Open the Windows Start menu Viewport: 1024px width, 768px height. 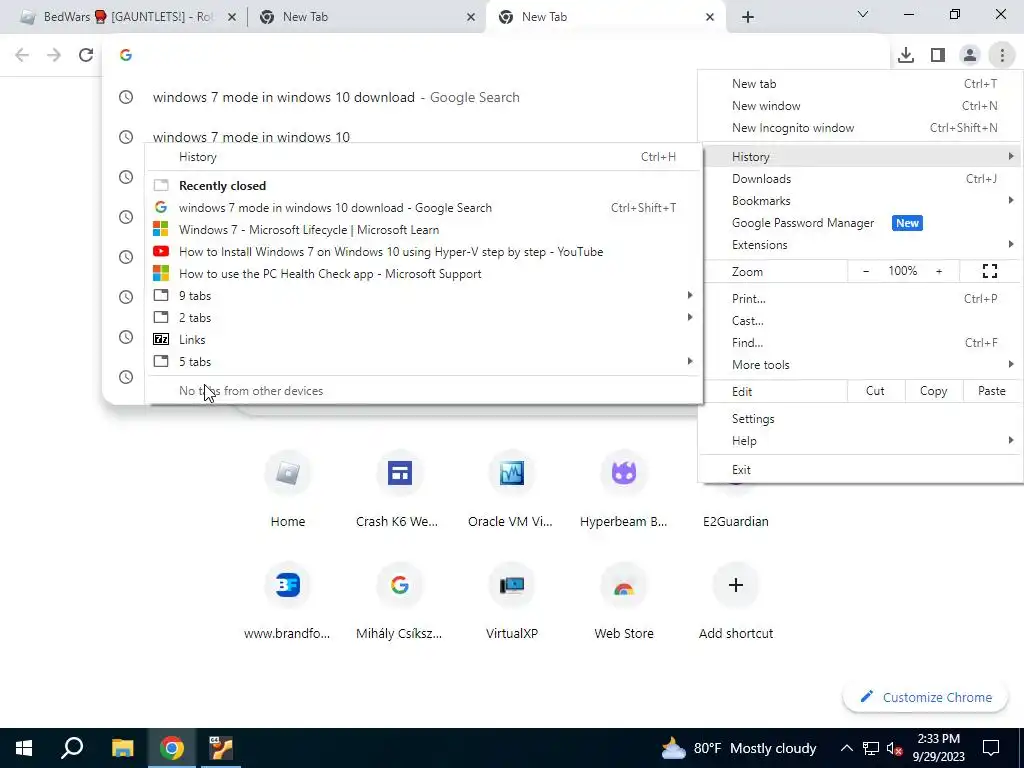[x=24, y=748]
